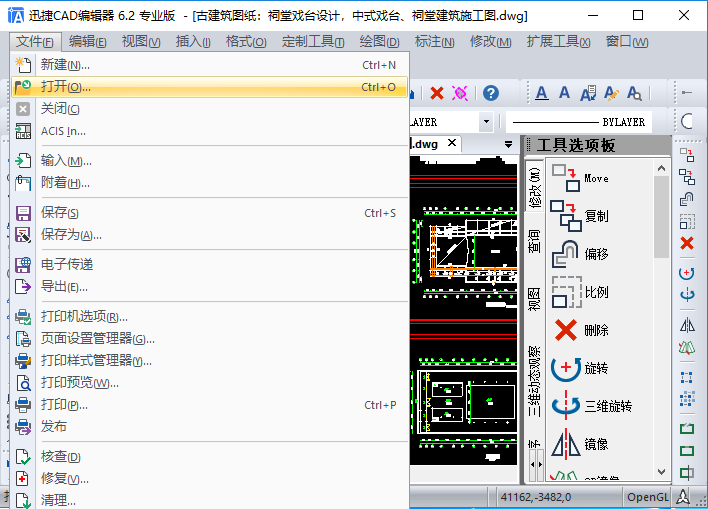Switch to the 修改(M) palette tab

click(535, 187)
